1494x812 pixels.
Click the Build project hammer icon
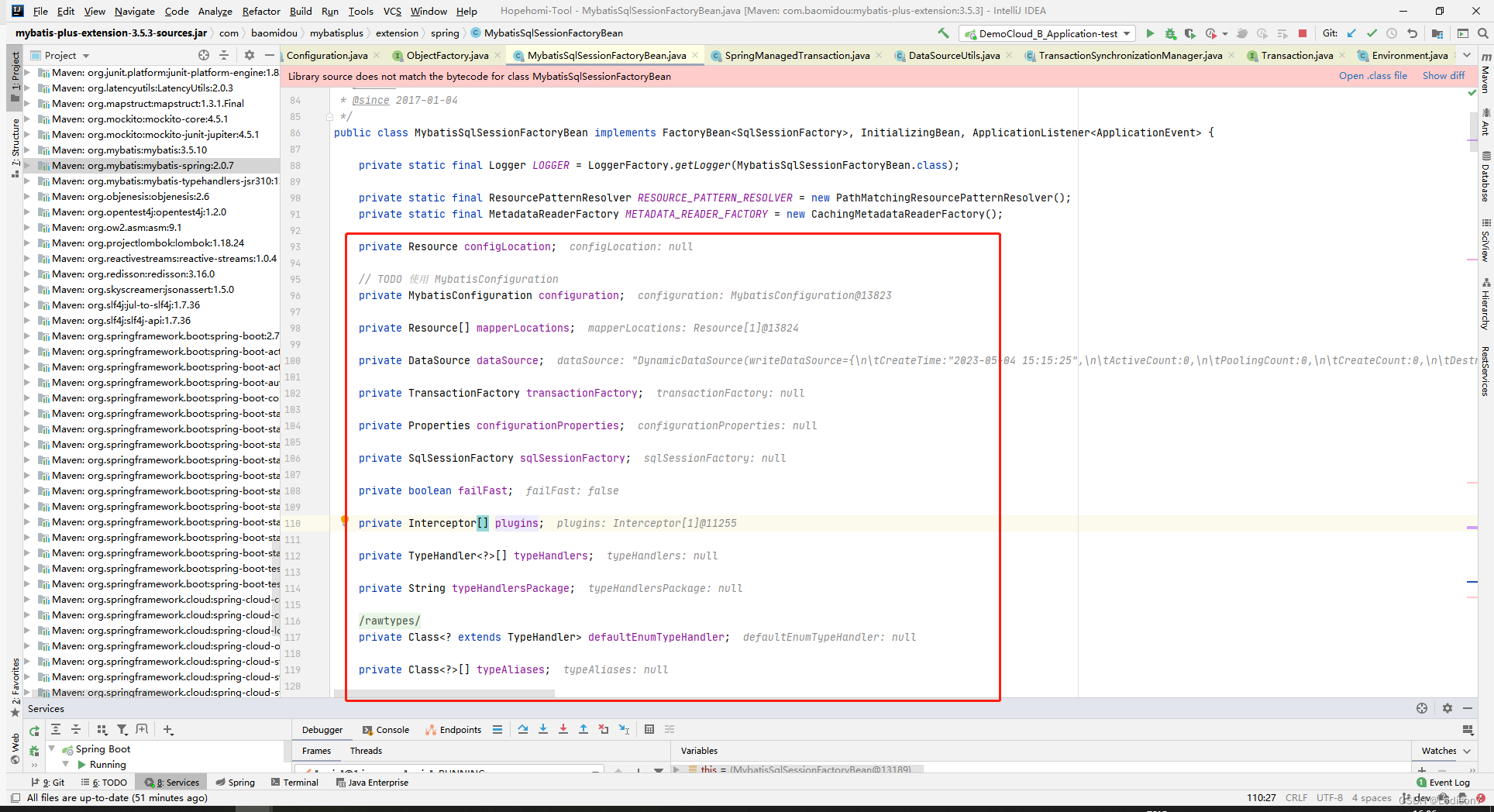coord(943,33)
